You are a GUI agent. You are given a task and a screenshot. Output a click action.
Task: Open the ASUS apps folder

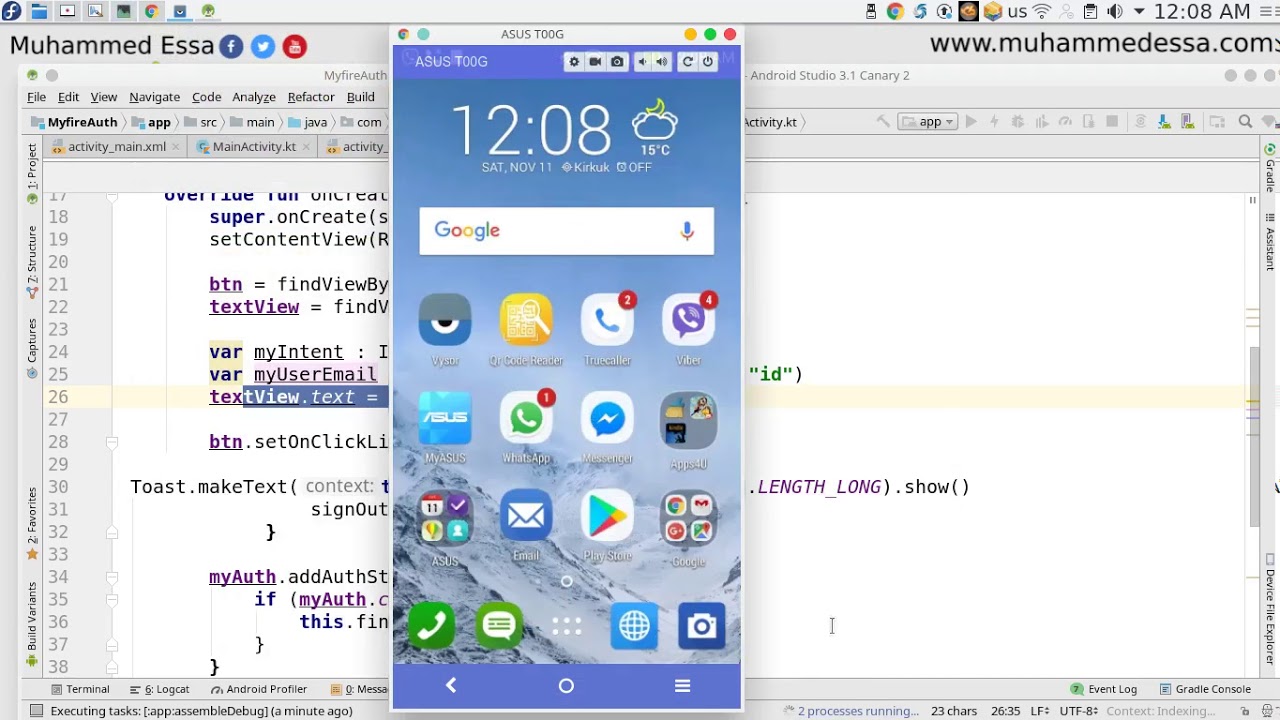tap(445, 518)
